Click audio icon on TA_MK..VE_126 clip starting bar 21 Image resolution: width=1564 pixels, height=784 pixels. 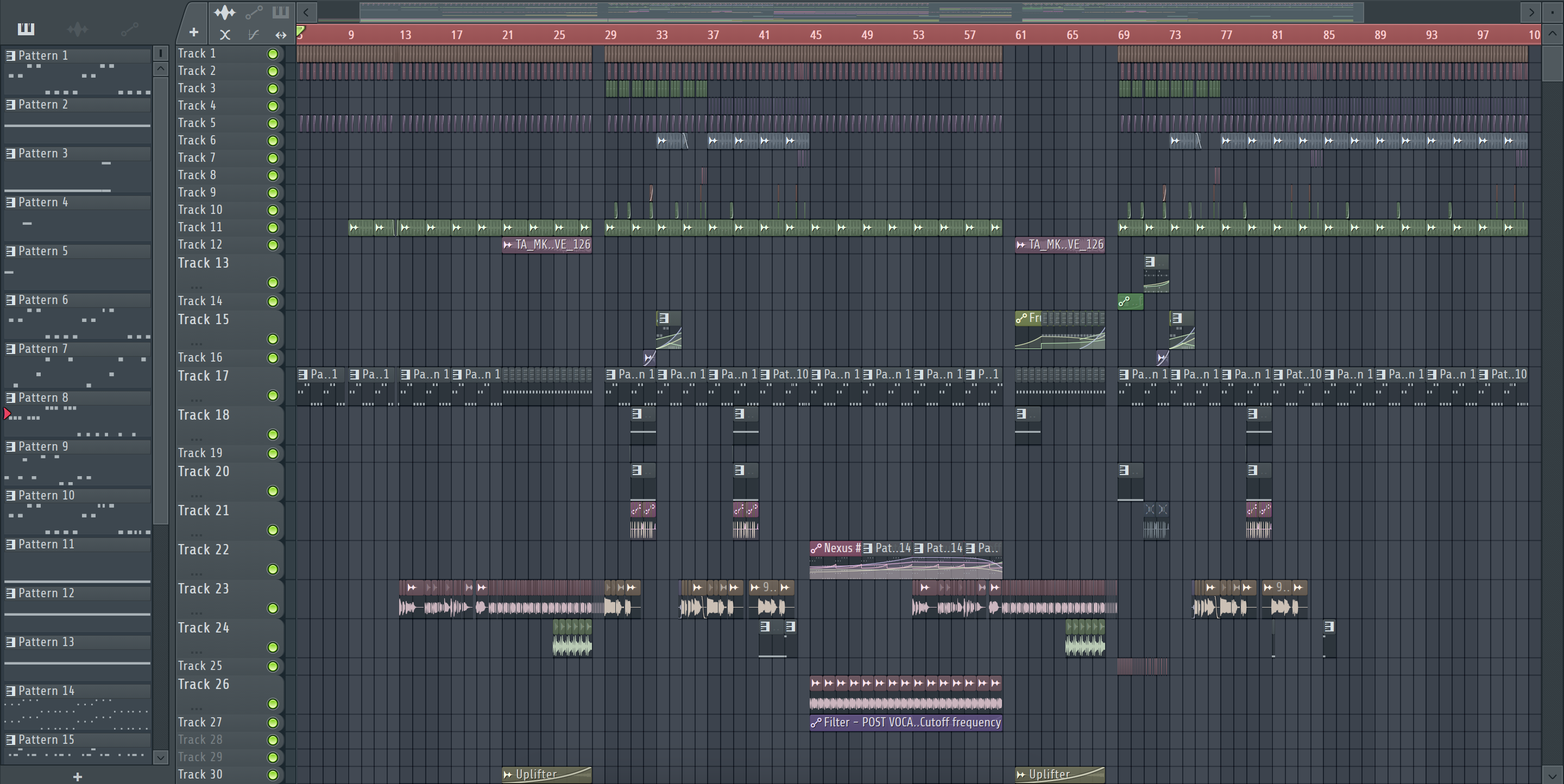coord(508,244)
